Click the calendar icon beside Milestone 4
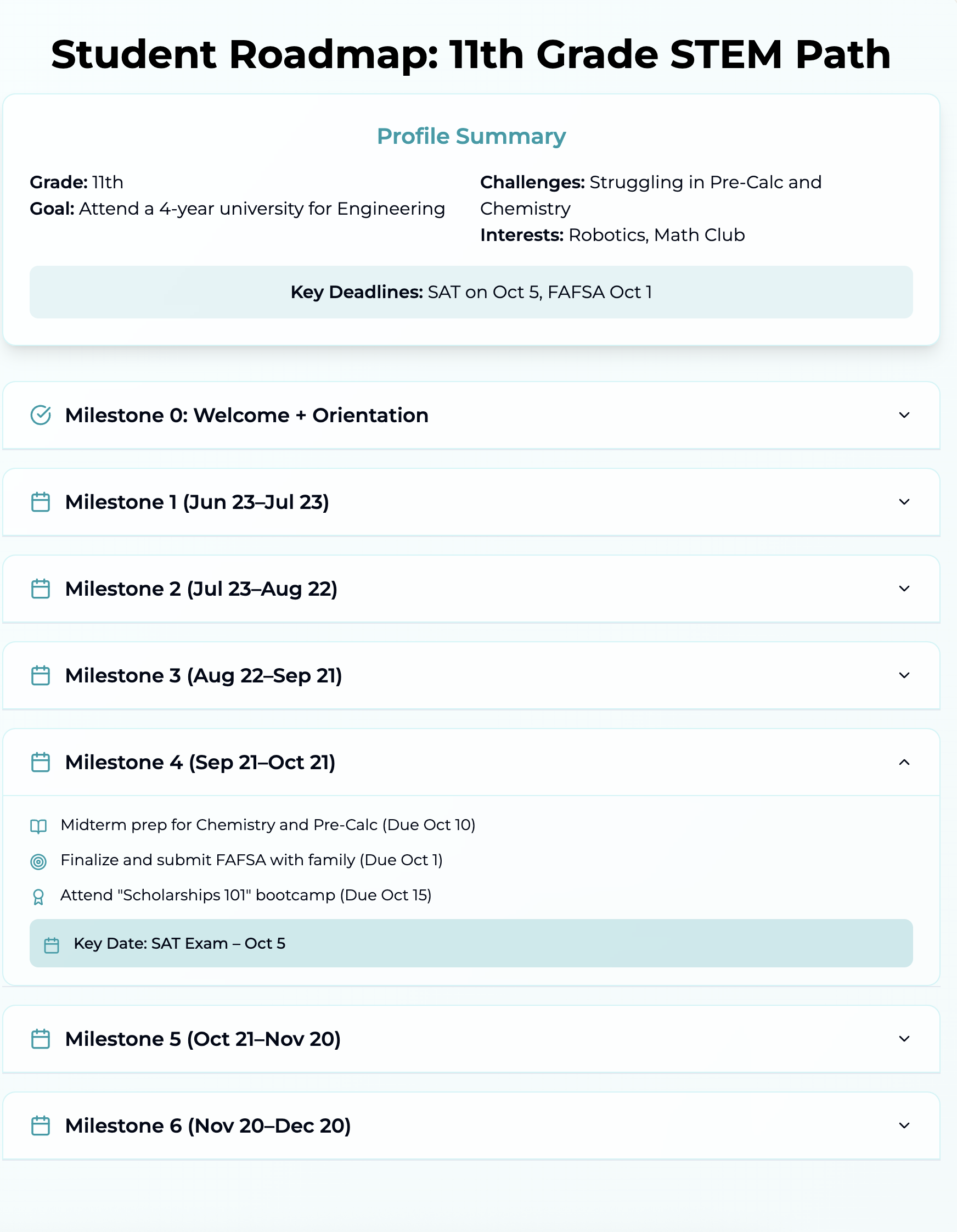This screenshot has width=957, height=1232. [x=41, y=762]
